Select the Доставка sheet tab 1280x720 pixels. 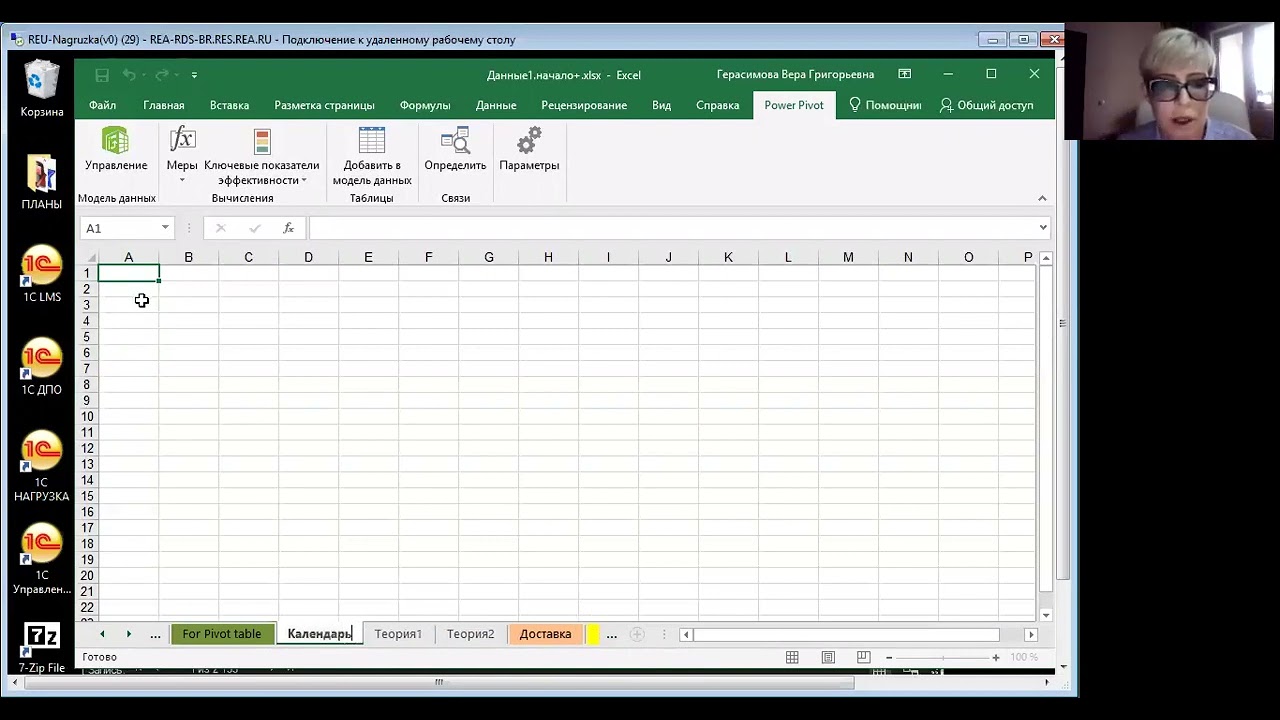(x=545, y=634)
